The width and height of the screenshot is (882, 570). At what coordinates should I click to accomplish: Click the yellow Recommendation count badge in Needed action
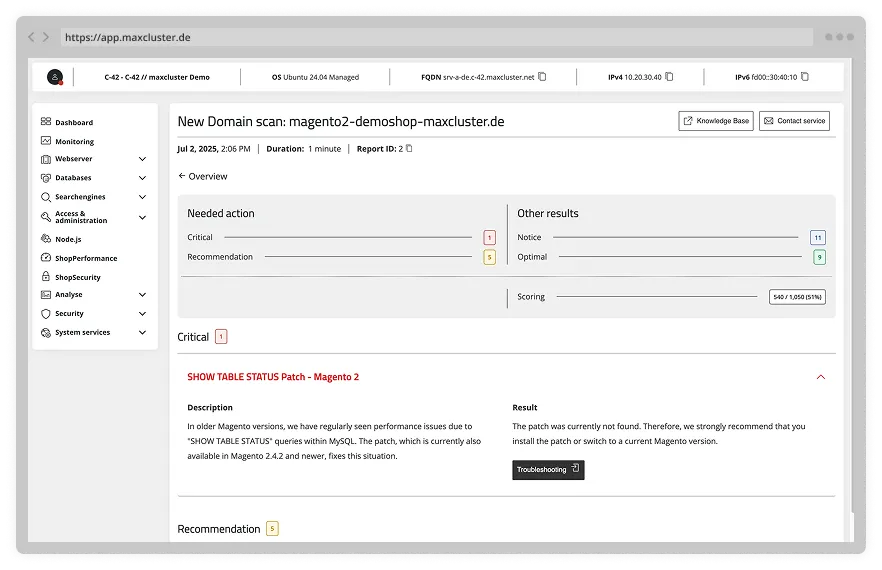coord(489,257)
